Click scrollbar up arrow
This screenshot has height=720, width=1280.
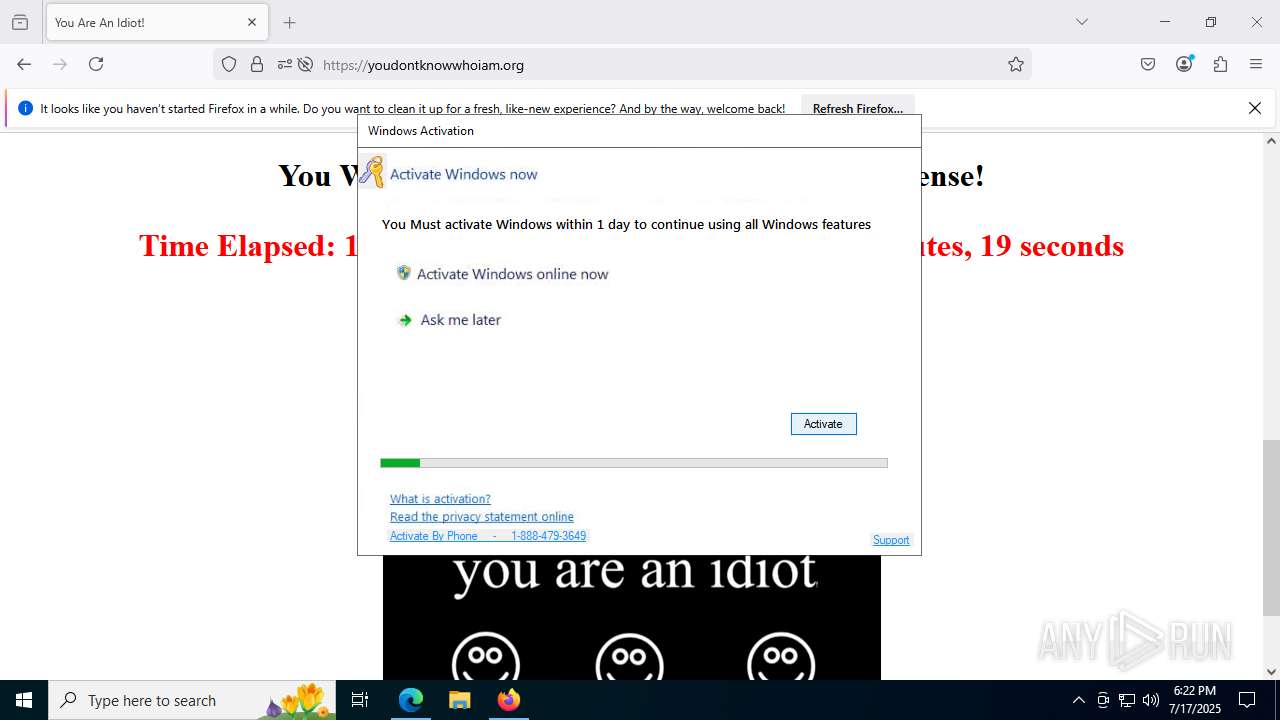tap(1271, 141)
